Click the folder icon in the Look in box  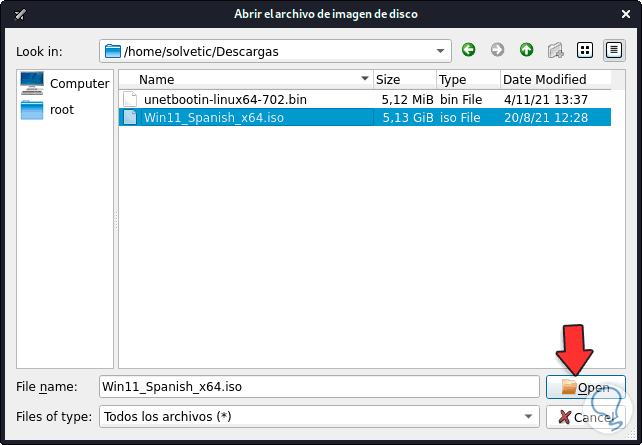113,51
